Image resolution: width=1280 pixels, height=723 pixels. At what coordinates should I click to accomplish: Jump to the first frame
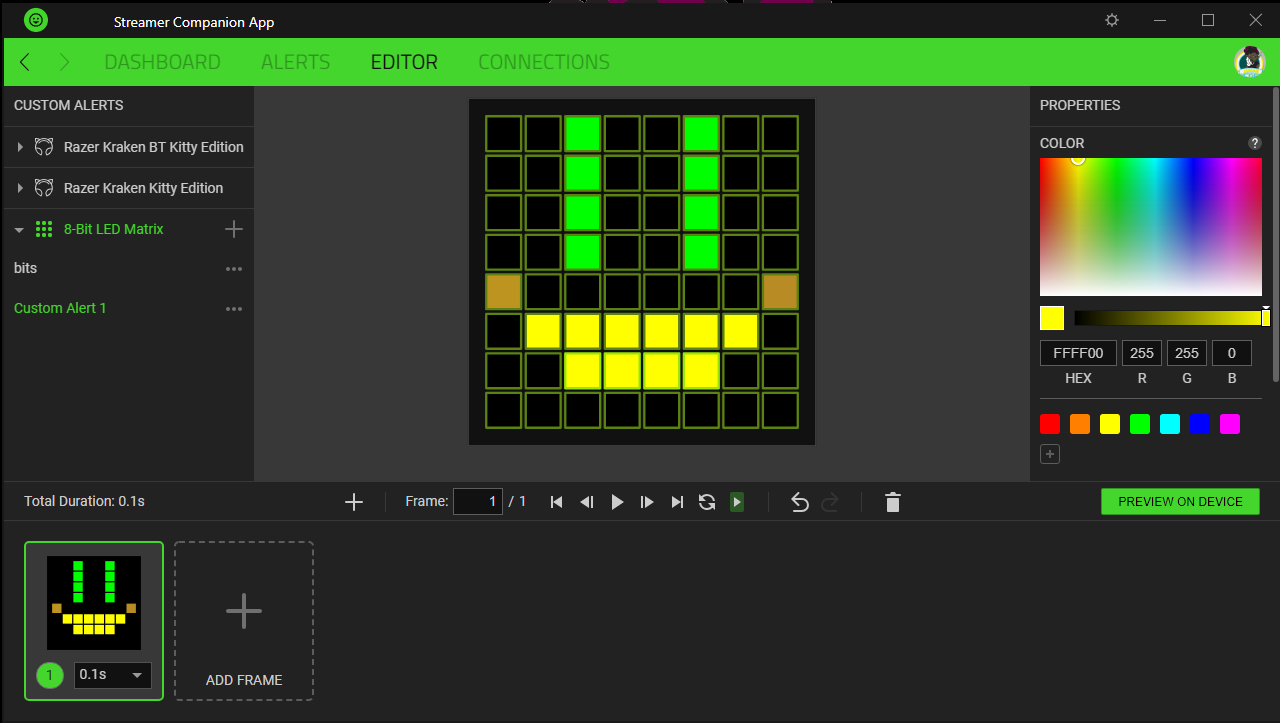557,502
